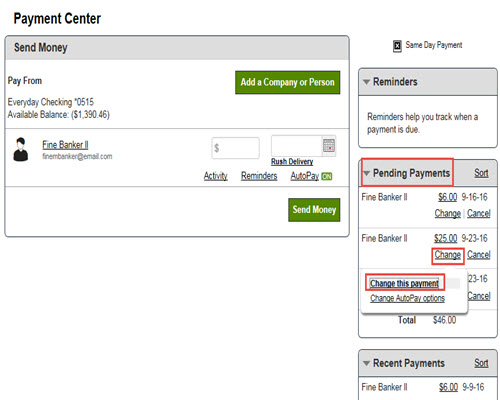Collapse the Recent Payments panel triangle
Screen dimensions: 500x400
tap(366, 363)
